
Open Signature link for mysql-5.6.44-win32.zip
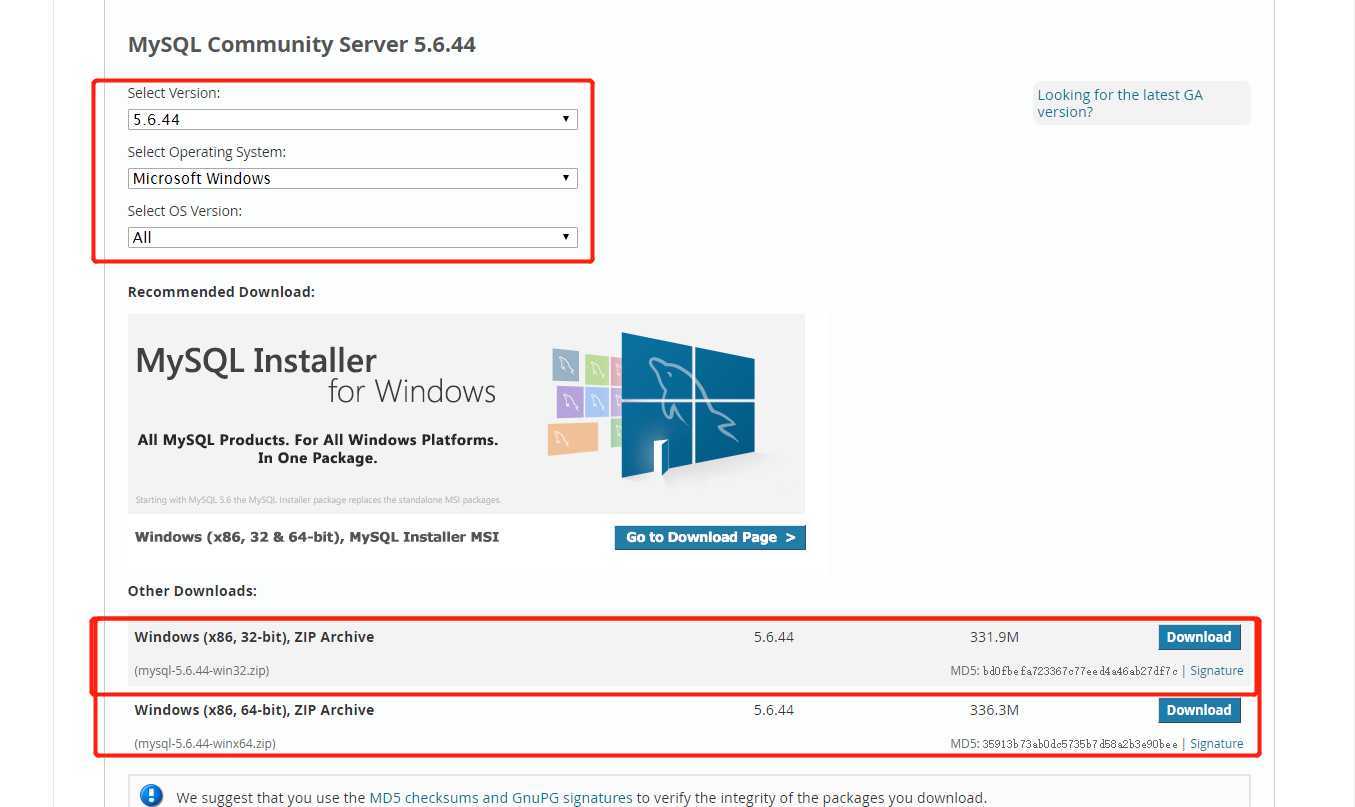(x=1217, y=671)
